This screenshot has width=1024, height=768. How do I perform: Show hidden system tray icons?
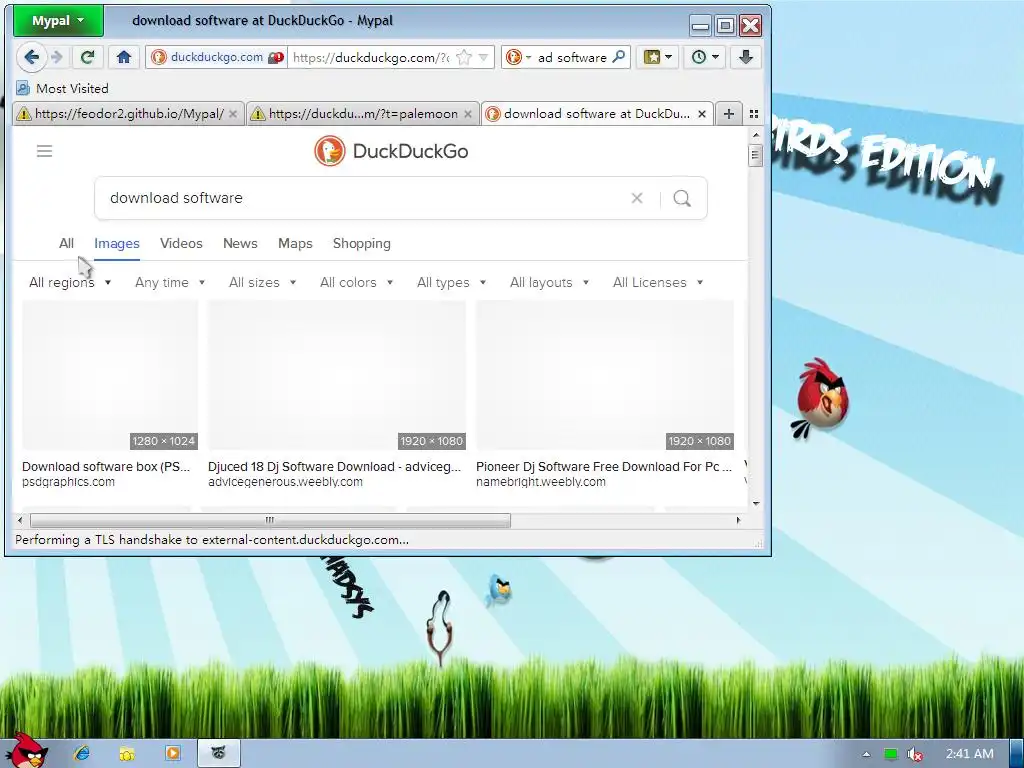coord(866,754)
